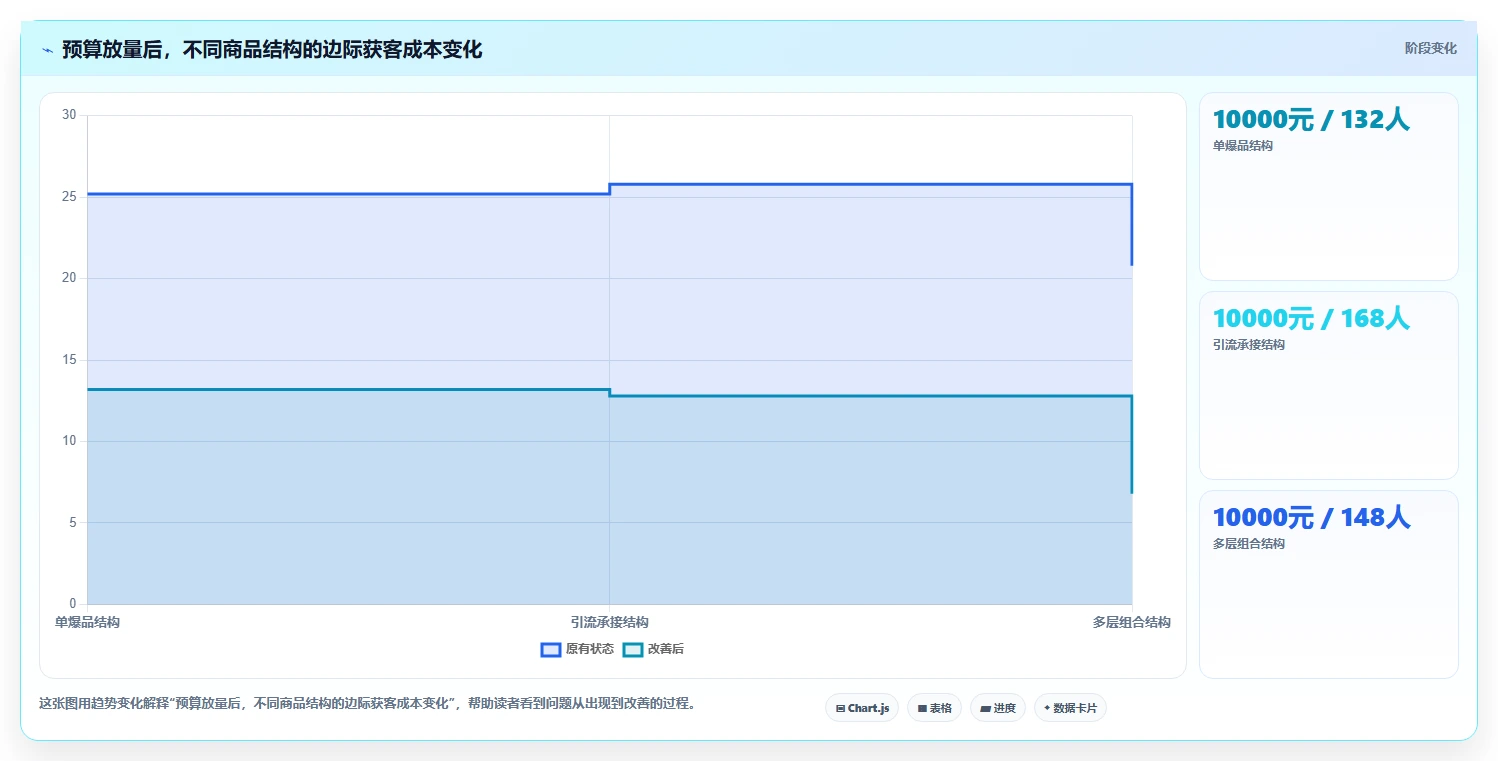This screenshot has height=761, width=1498.
Task: Click the y-axis value 15
Action: tap(69, 359)
